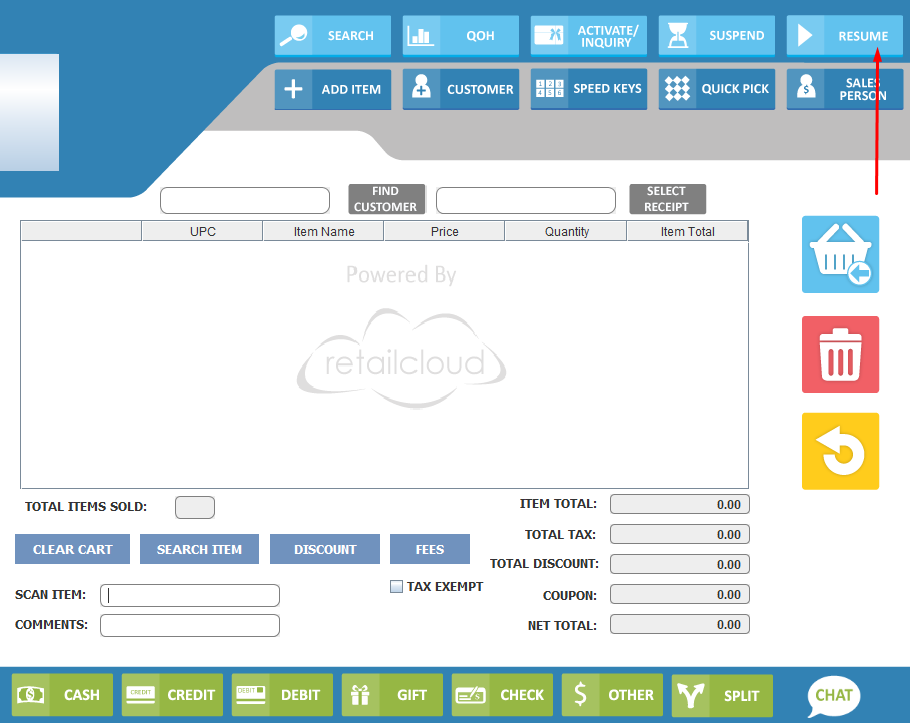Choose Other payment method
The width and height of the screenshot is (910, 723).
click(612, 695)
